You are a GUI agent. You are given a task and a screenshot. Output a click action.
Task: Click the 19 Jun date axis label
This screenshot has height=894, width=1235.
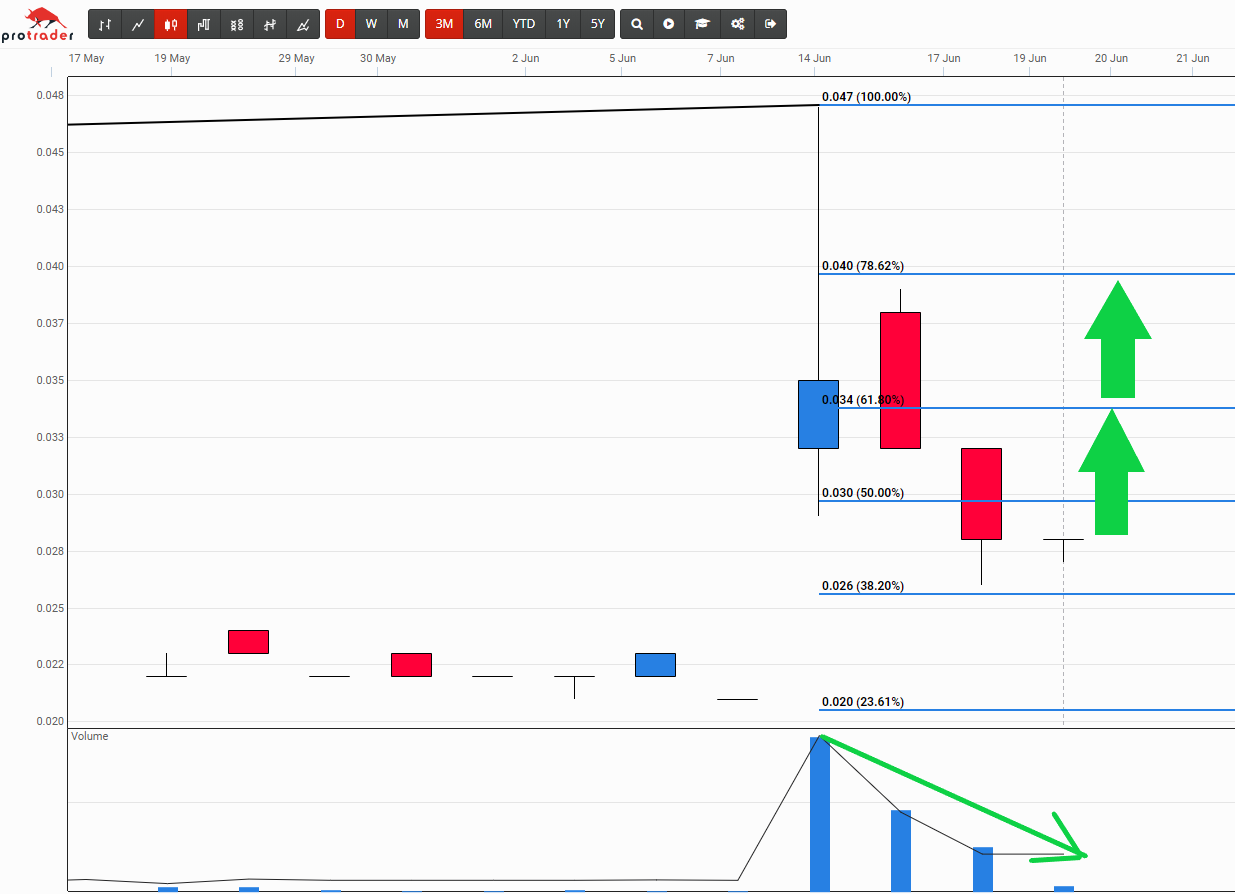[x=1030, y=58]
